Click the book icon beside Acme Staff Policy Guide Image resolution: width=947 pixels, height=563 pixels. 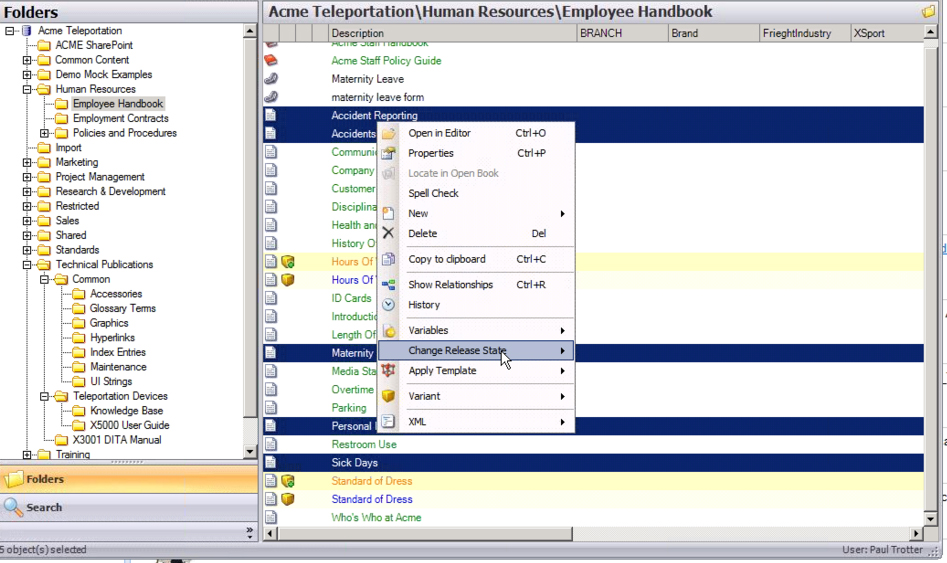[271, 60]
